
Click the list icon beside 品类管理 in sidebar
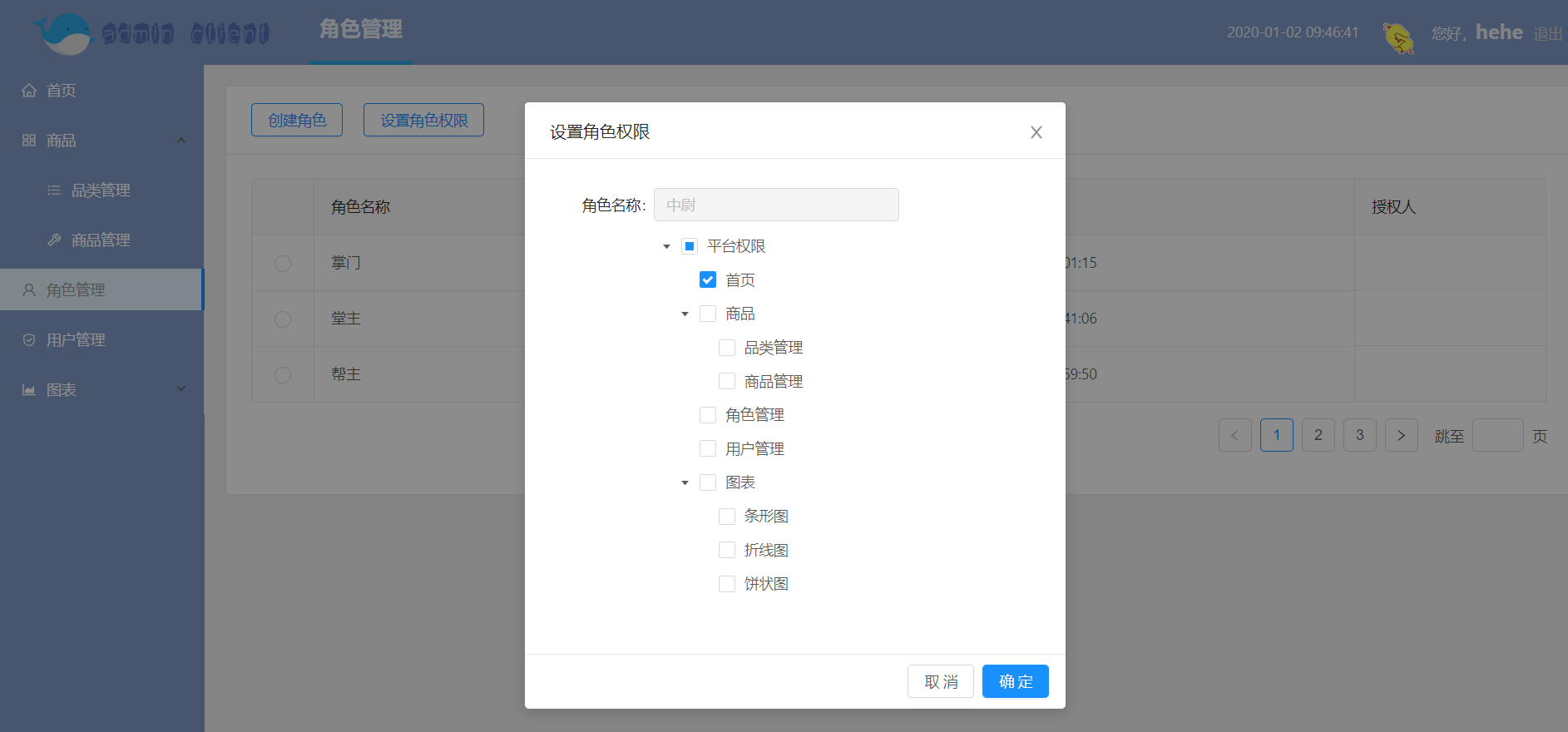pos(54,190)
